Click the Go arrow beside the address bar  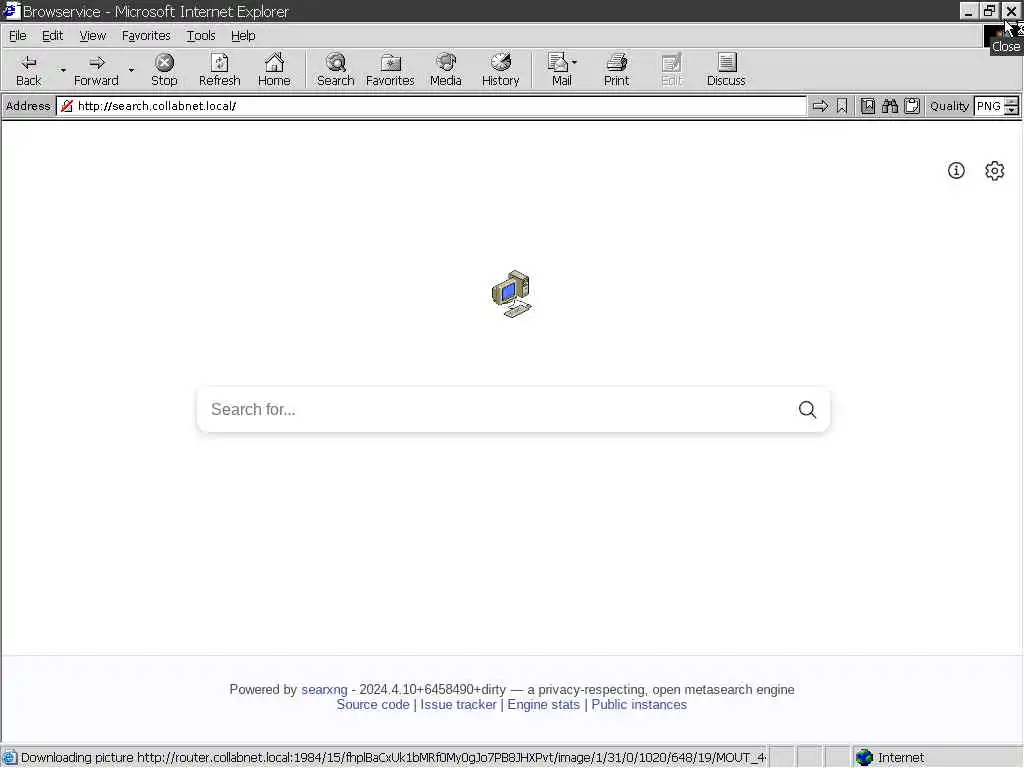tap(820, 106)
